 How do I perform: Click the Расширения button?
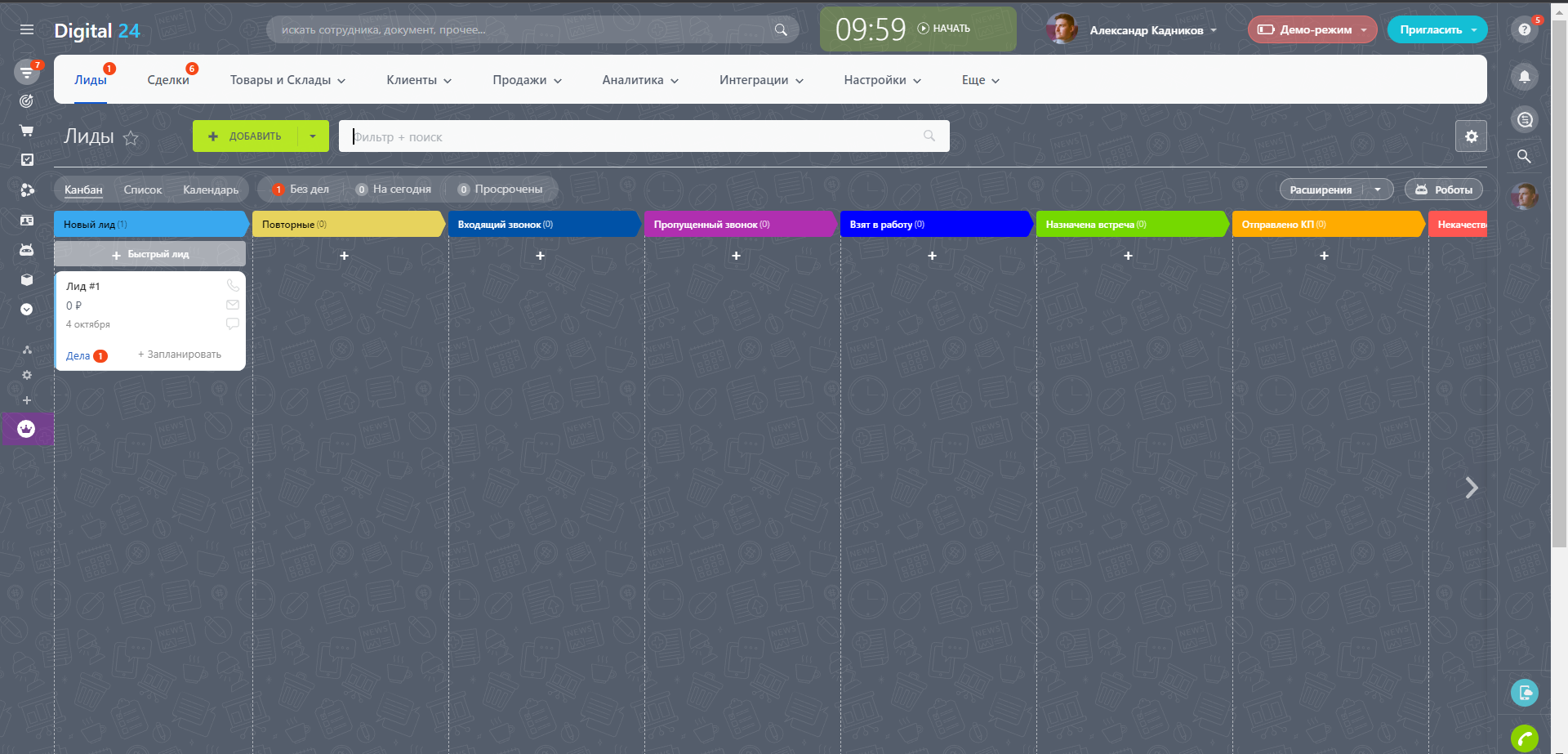pos(1321,190)
